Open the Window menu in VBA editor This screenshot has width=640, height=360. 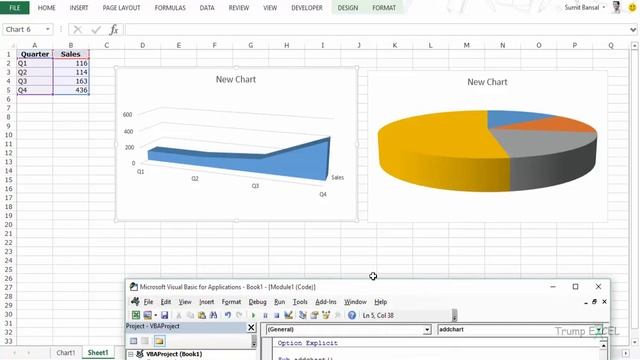(x=355, y=302)
